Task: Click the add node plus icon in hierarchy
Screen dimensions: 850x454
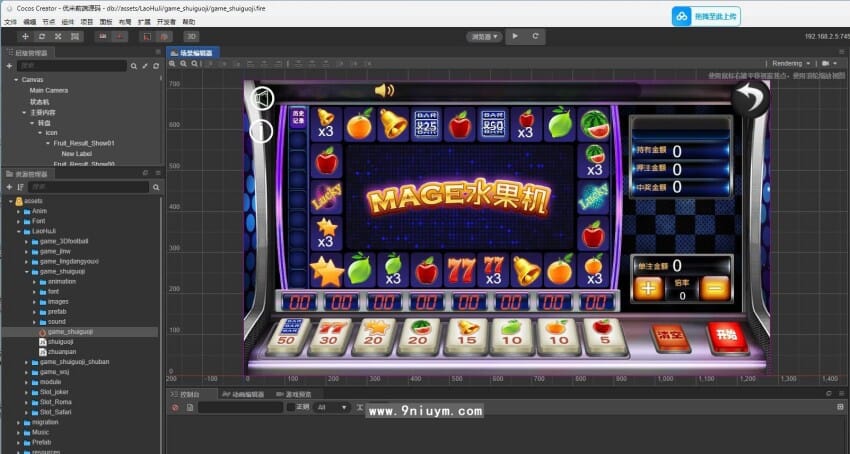Action: click(x=9, y=66)
